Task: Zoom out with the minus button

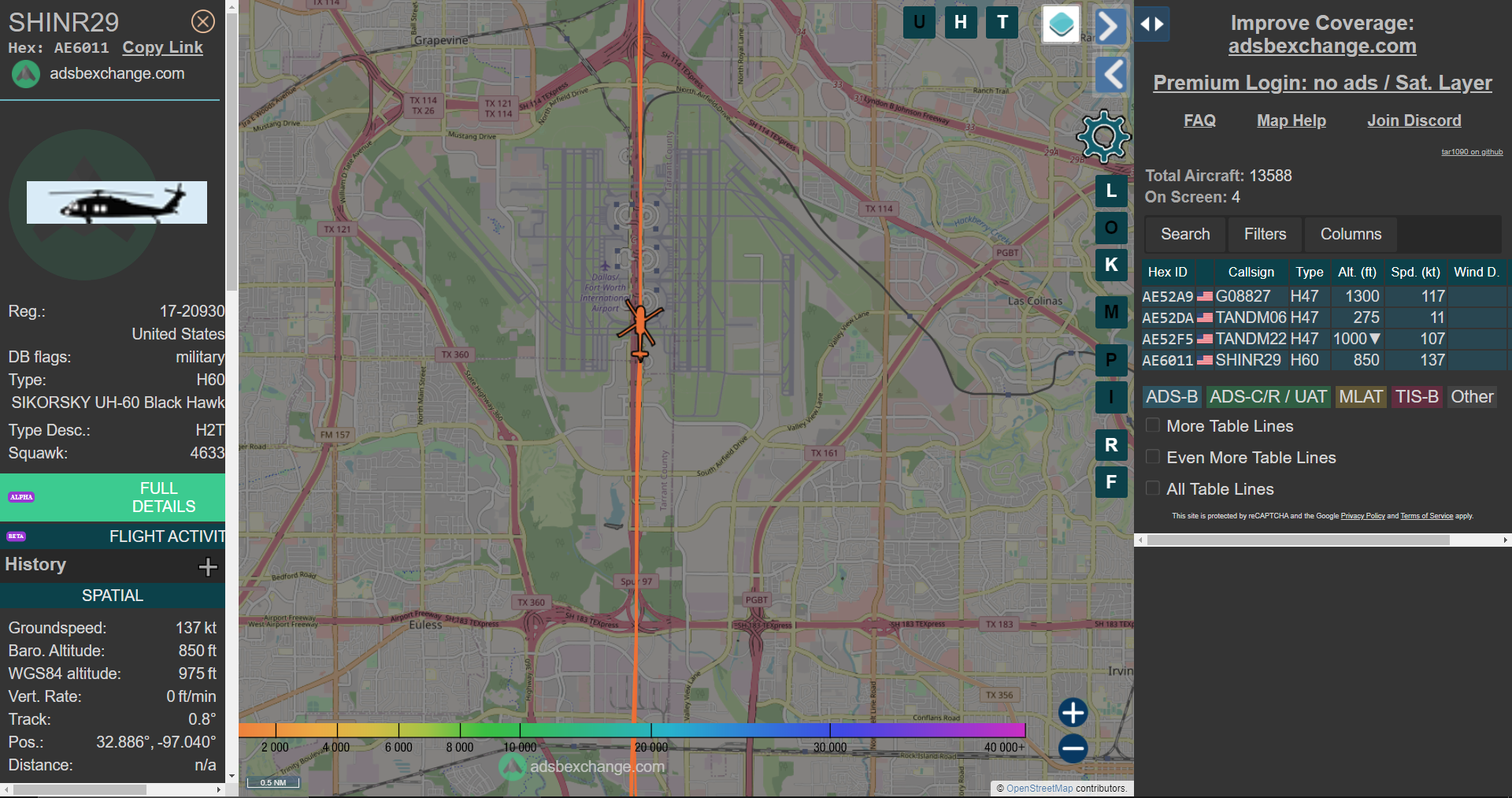Action: (x=1073, y=748)
